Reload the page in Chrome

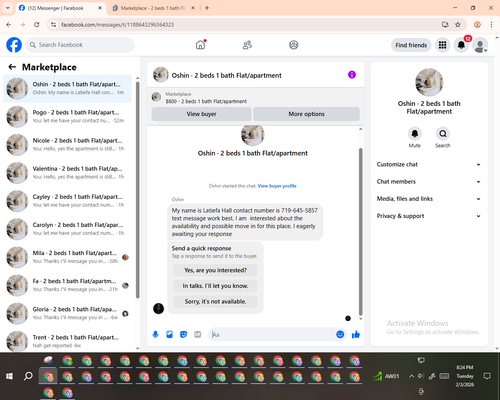click(x=37, y=24)
